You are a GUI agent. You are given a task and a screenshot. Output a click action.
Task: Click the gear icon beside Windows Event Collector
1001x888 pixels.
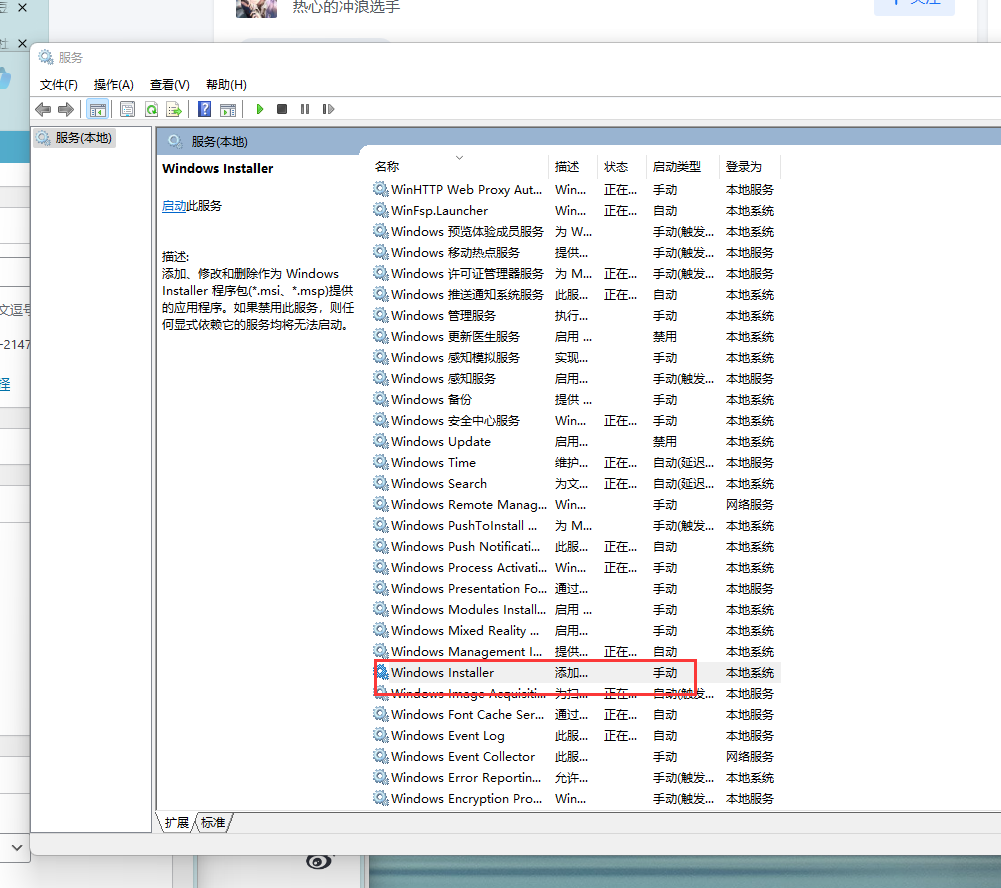click(381, 756)
